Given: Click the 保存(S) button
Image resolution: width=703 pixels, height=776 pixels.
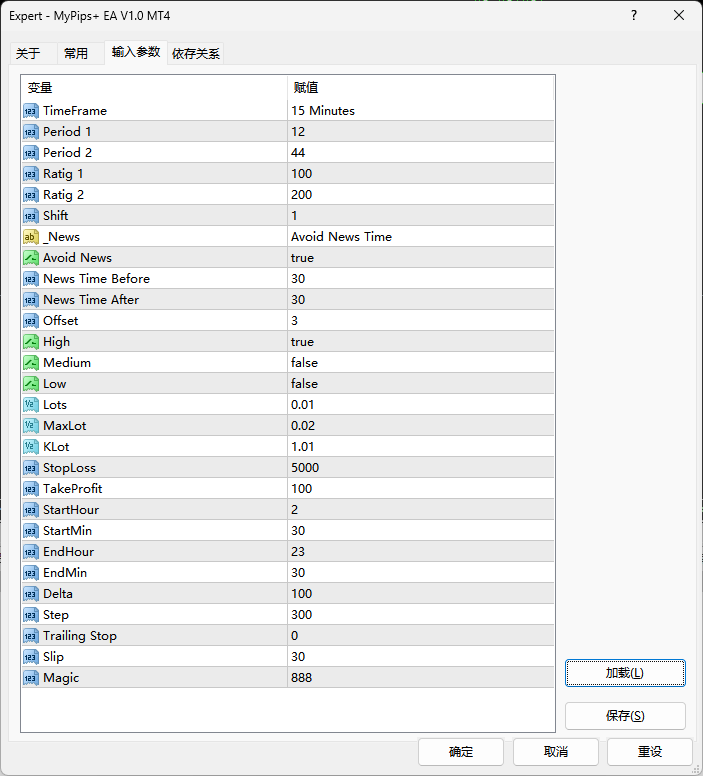Looking at the screenshot, I should click(625, 716).
